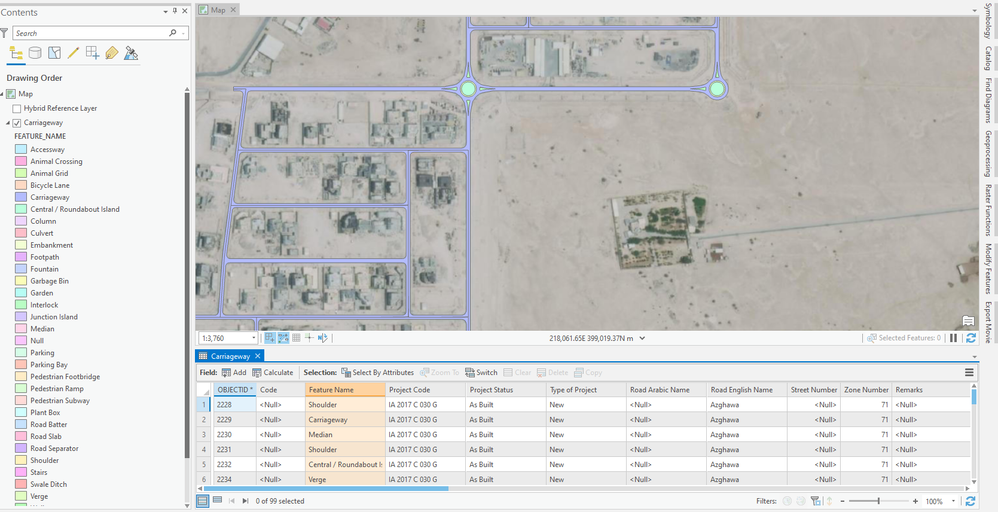Toggle map snapping button

(270, 338)
